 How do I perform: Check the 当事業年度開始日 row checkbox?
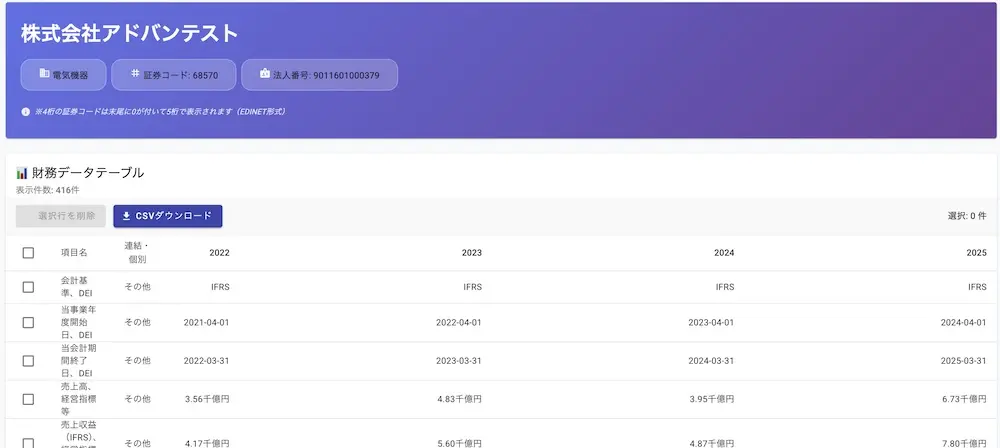click(x=28, y=323)
